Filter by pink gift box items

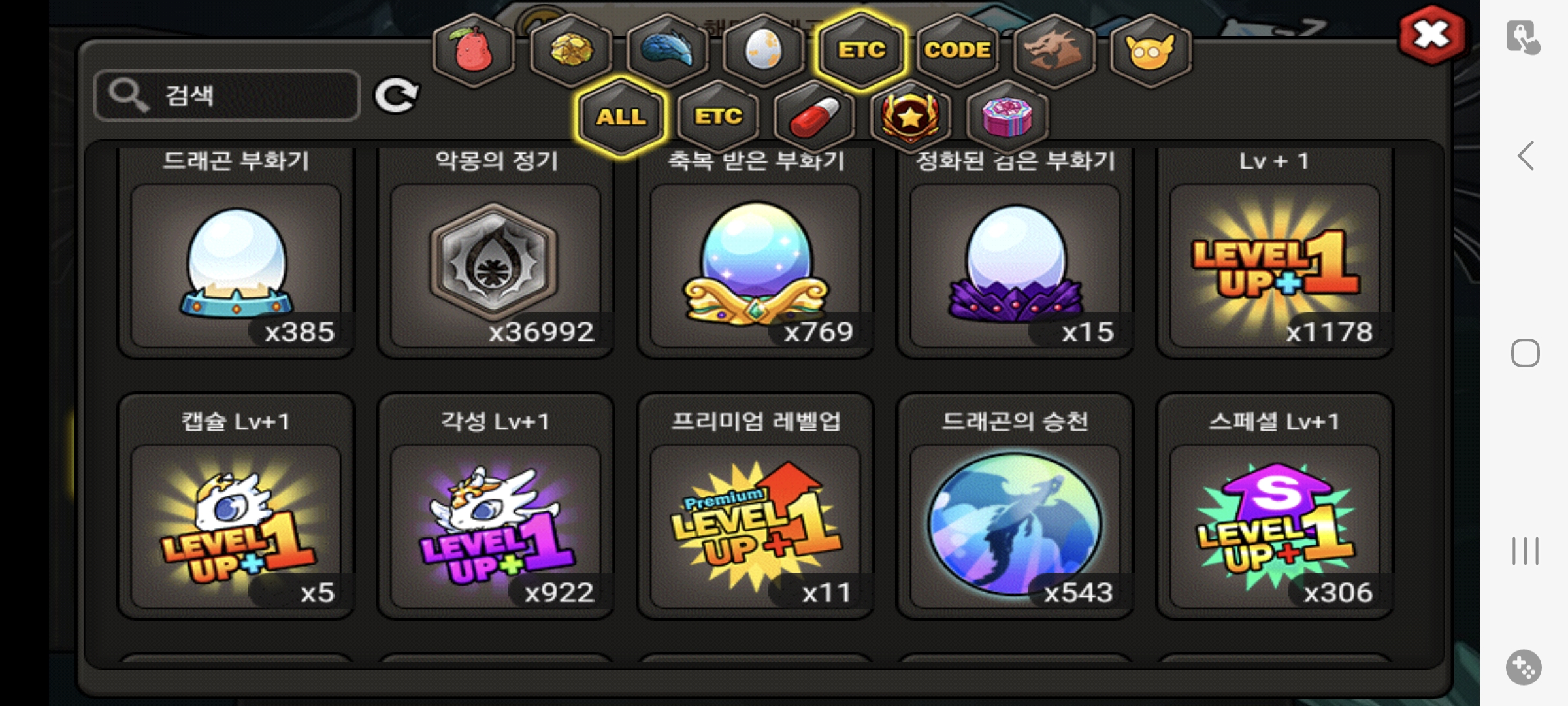tap(1007, 117)
